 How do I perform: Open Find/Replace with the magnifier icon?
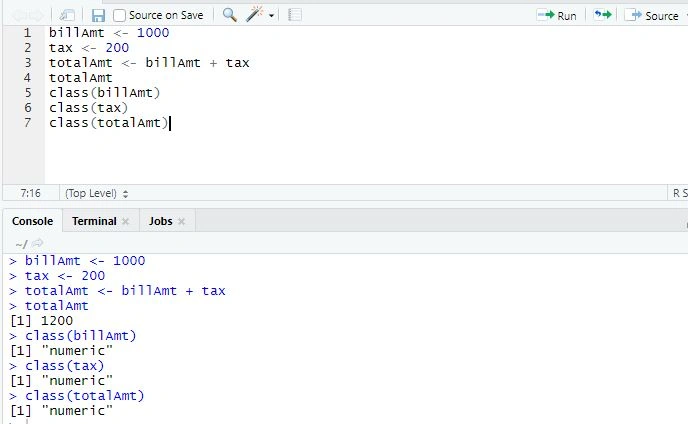pos(229,15)
